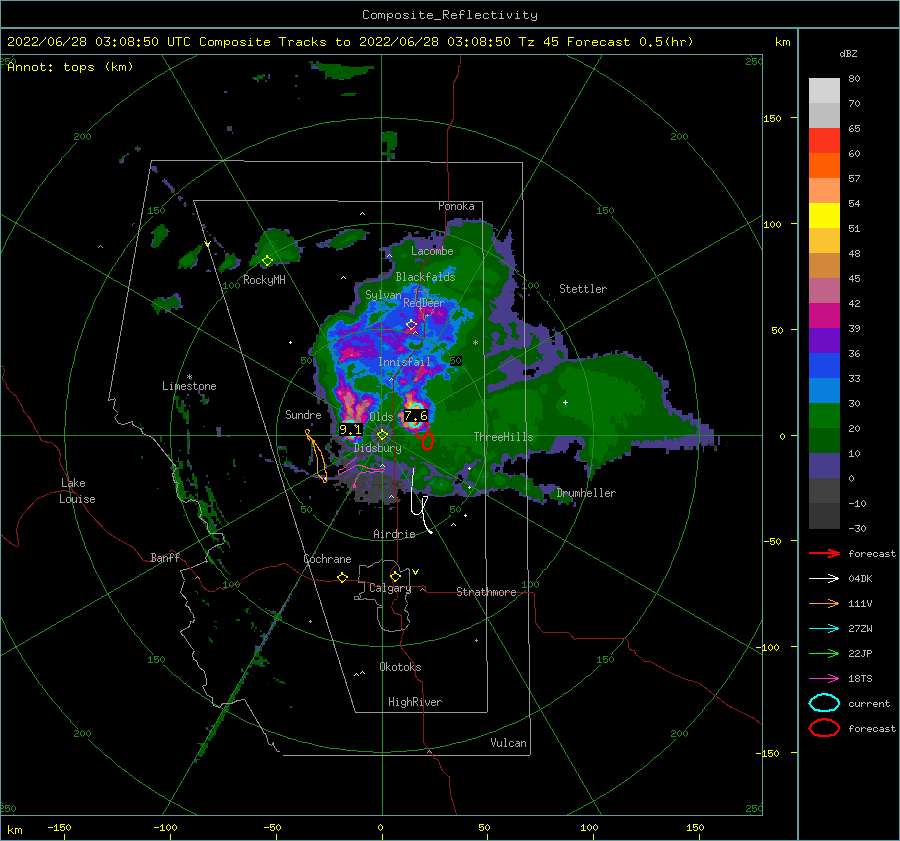
Task: Click the Okotoks label
Action: coord(400,667)
